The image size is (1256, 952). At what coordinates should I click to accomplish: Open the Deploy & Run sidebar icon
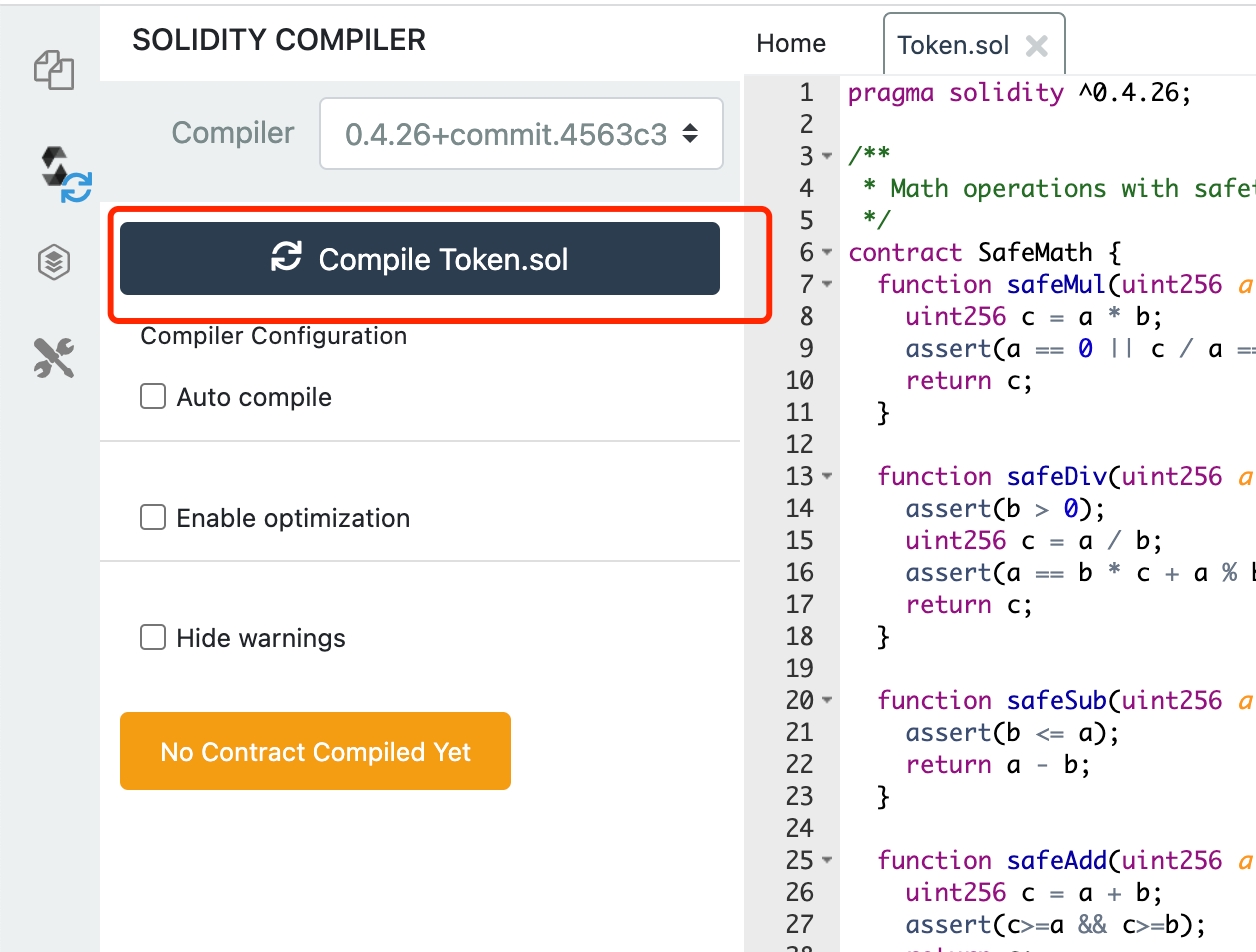tap(54, 262)
